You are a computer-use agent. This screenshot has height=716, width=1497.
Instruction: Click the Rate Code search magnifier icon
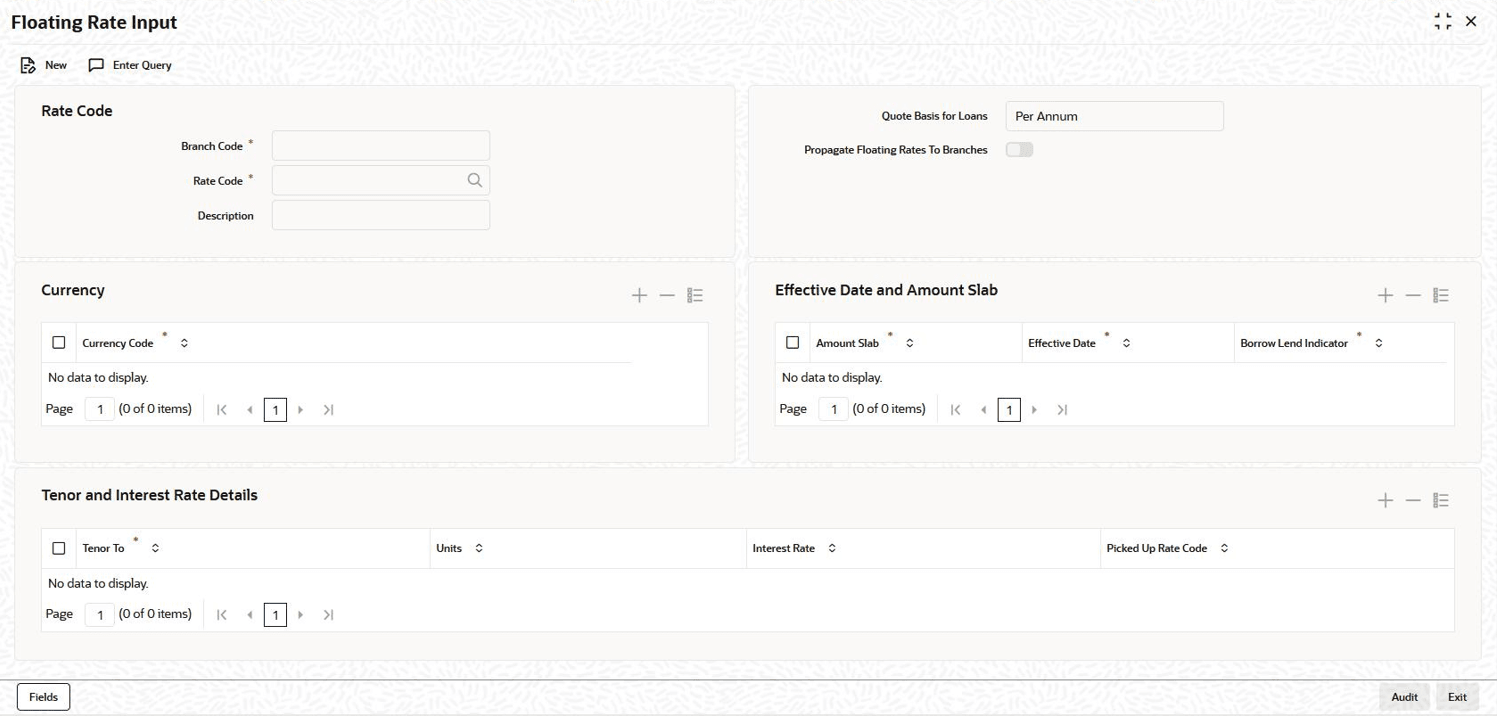click(474, 180)
